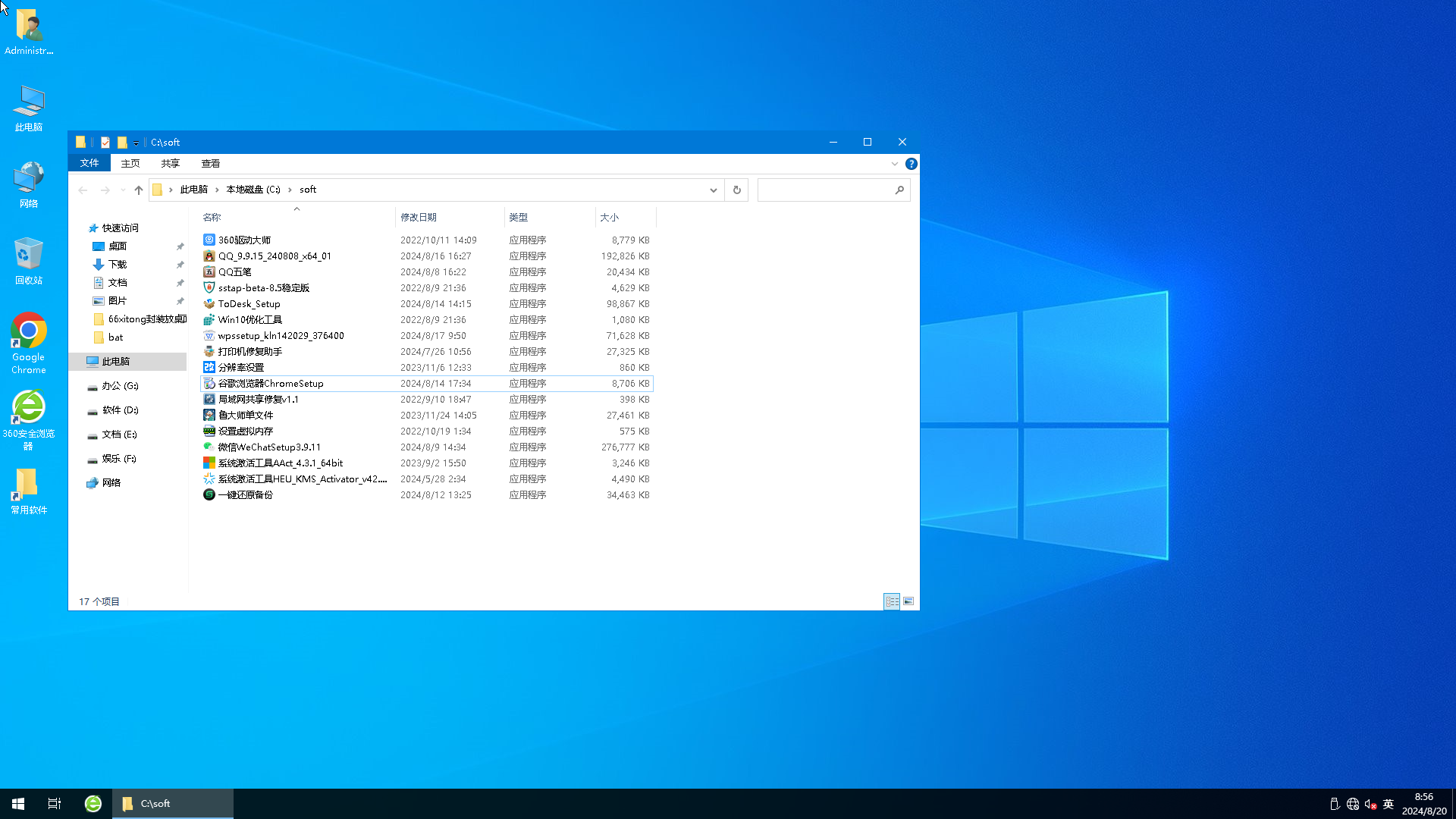Click the new folder icon in title bar

[122, 142]
